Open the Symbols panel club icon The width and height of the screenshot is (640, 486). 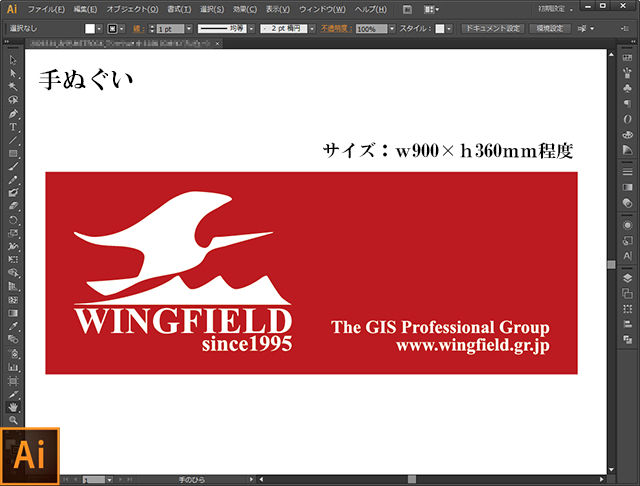(627, 88)
